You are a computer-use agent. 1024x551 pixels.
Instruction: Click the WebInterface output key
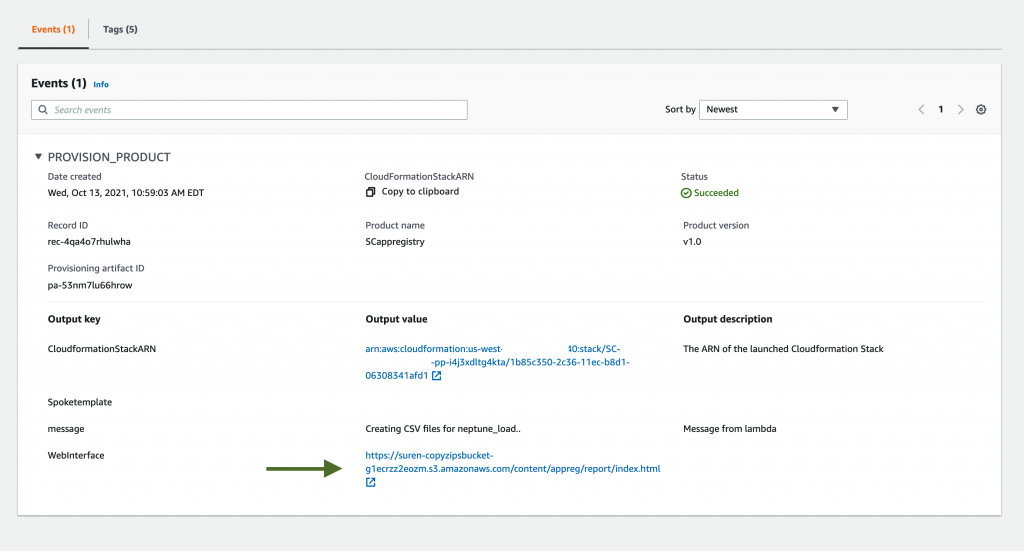(76, 456)
